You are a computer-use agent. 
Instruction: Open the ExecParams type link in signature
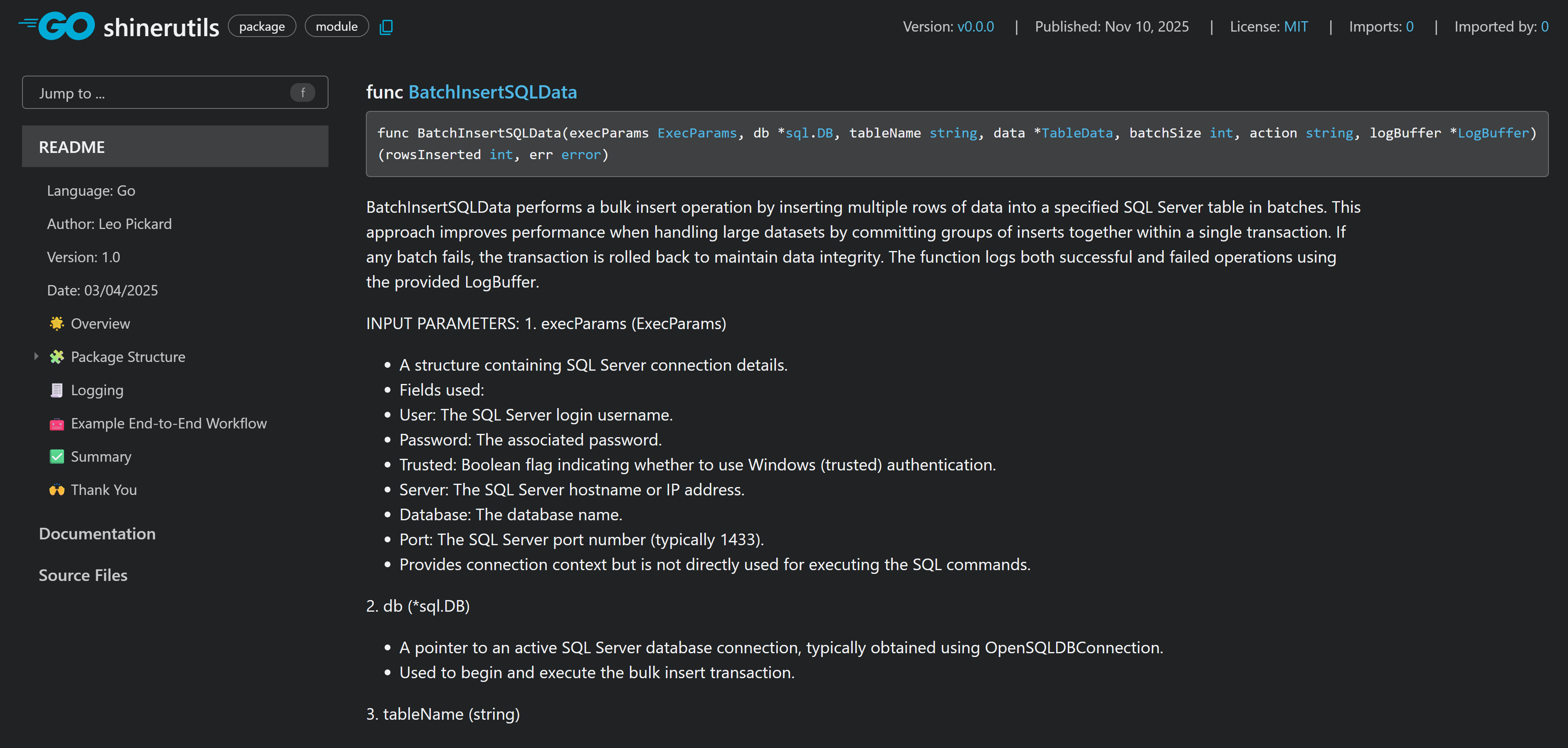click(696, 133)
